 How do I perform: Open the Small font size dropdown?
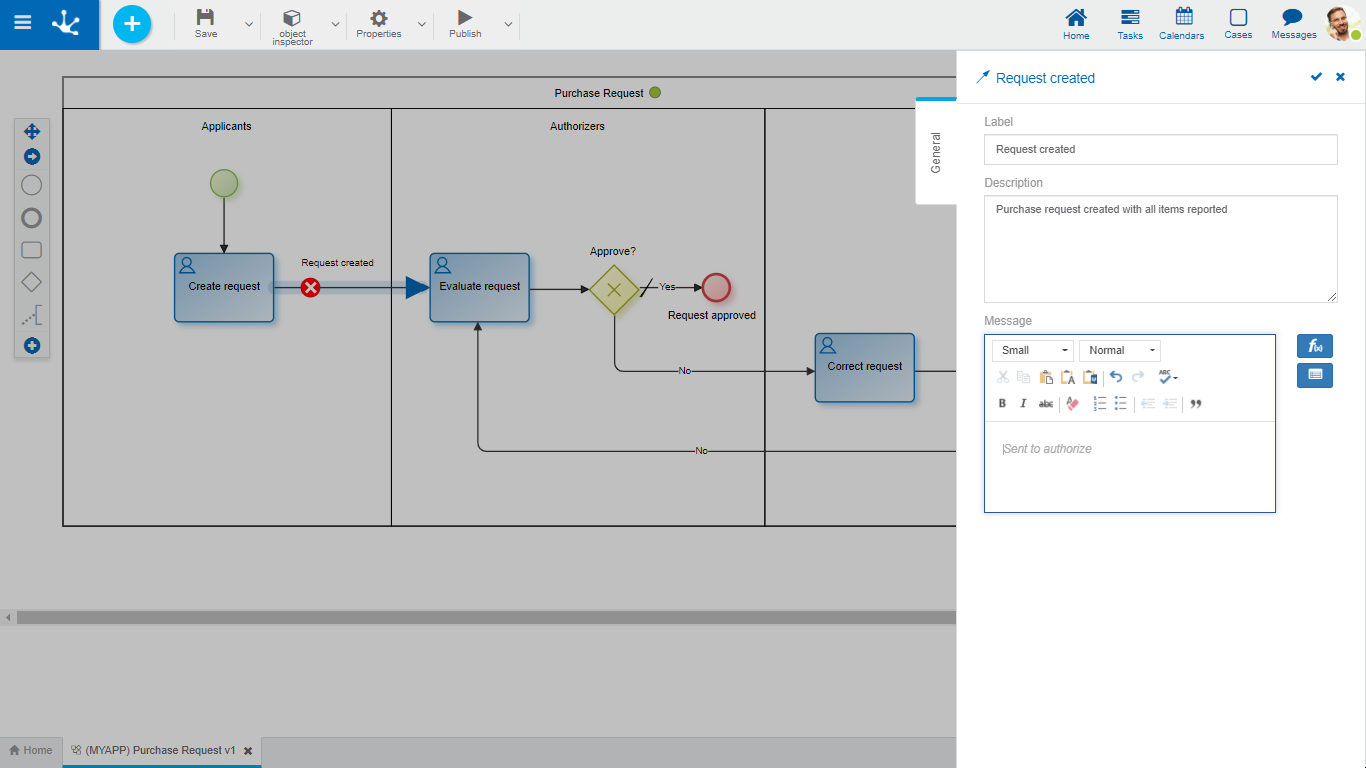click(x=1033, y=351)
